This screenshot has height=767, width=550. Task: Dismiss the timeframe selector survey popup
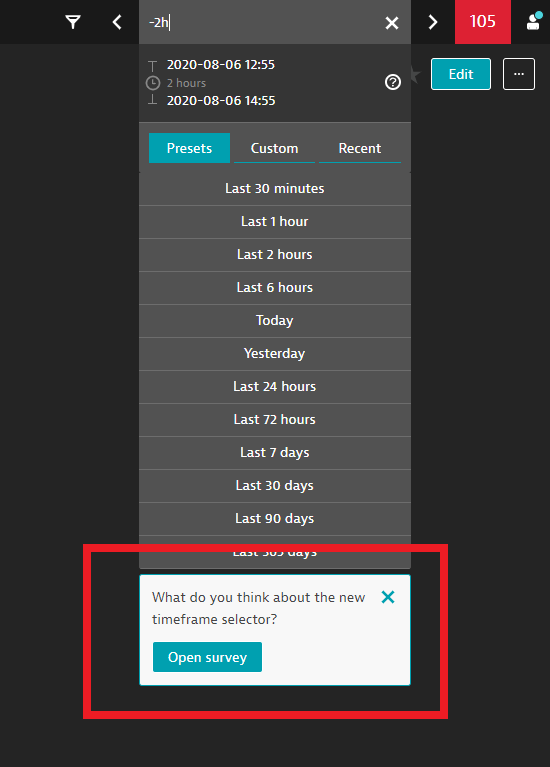coord(388,597)
